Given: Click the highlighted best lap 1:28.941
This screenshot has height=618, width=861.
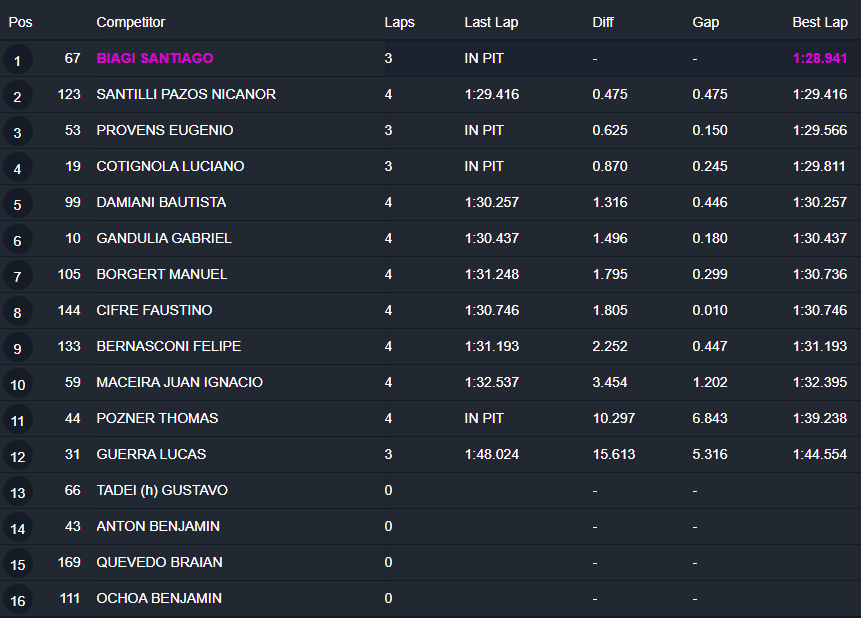Looking at the screenshot, I should tap(820, 58).
